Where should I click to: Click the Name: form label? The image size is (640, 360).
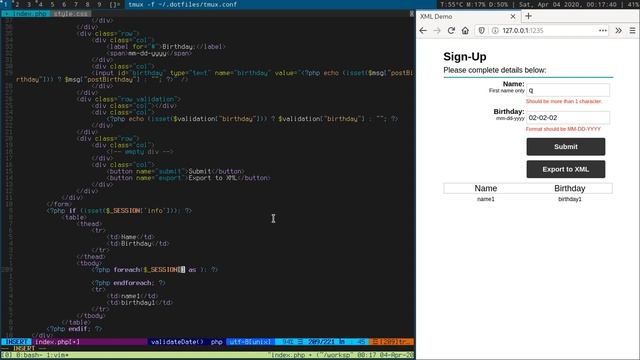tap(513, 84)
